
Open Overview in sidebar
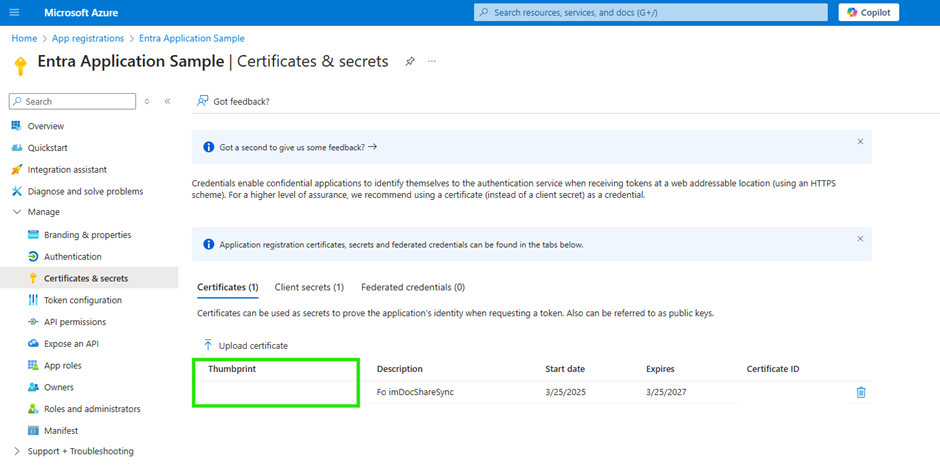(x=46, y=126)
